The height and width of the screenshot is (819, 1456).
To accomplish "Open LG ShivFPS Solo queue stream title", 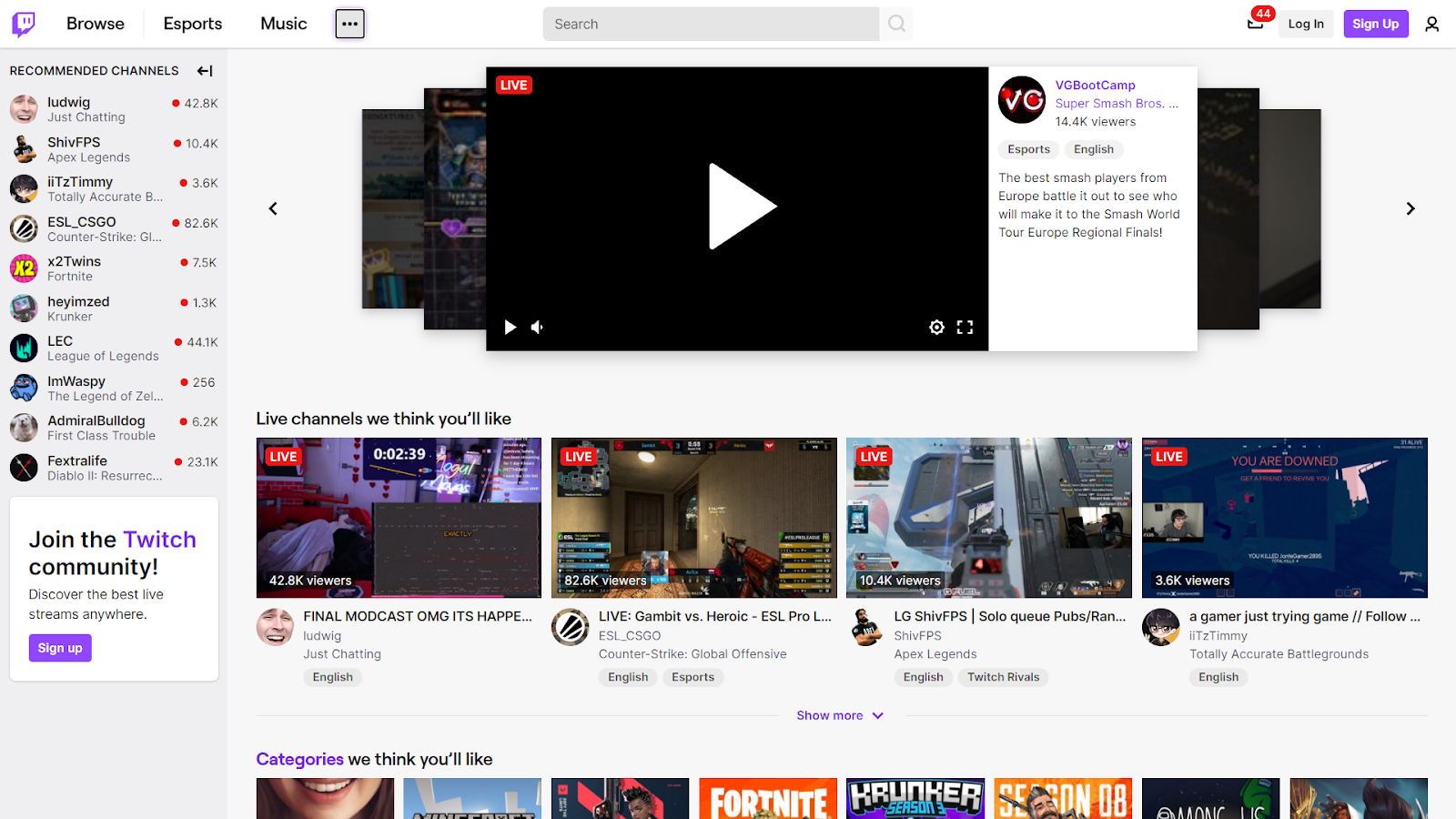I will coord(1010,616).
